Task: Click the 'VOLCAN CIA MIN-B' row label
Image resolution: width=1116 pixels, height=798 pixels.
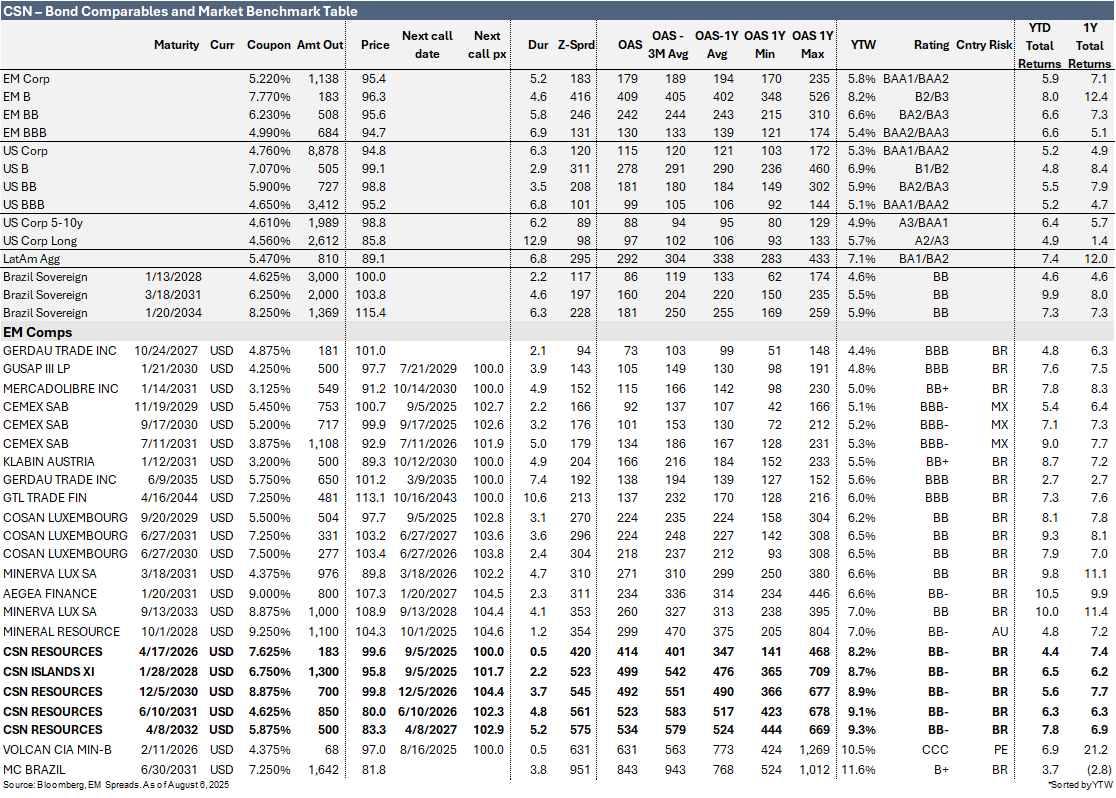Action: (x=57, y=750)
